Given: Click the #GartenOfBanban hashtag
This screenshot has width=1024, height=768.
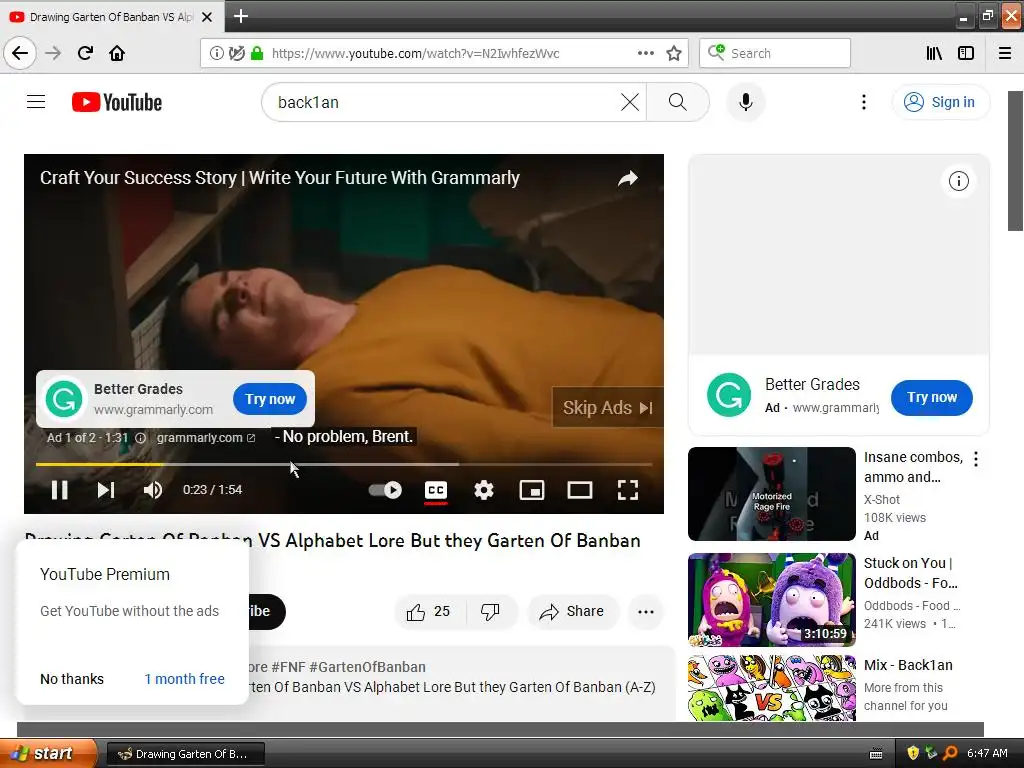Looking at the screenshot, I should pos(367,667).
